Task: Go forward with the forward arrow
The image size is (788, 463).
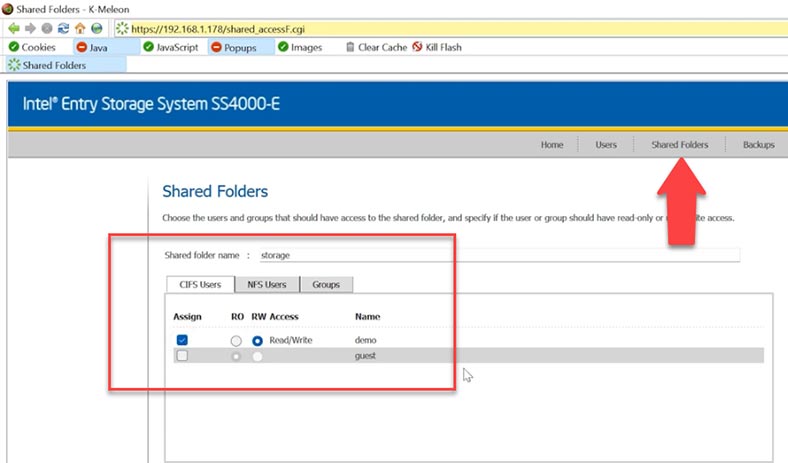Action: click(30, 29)
